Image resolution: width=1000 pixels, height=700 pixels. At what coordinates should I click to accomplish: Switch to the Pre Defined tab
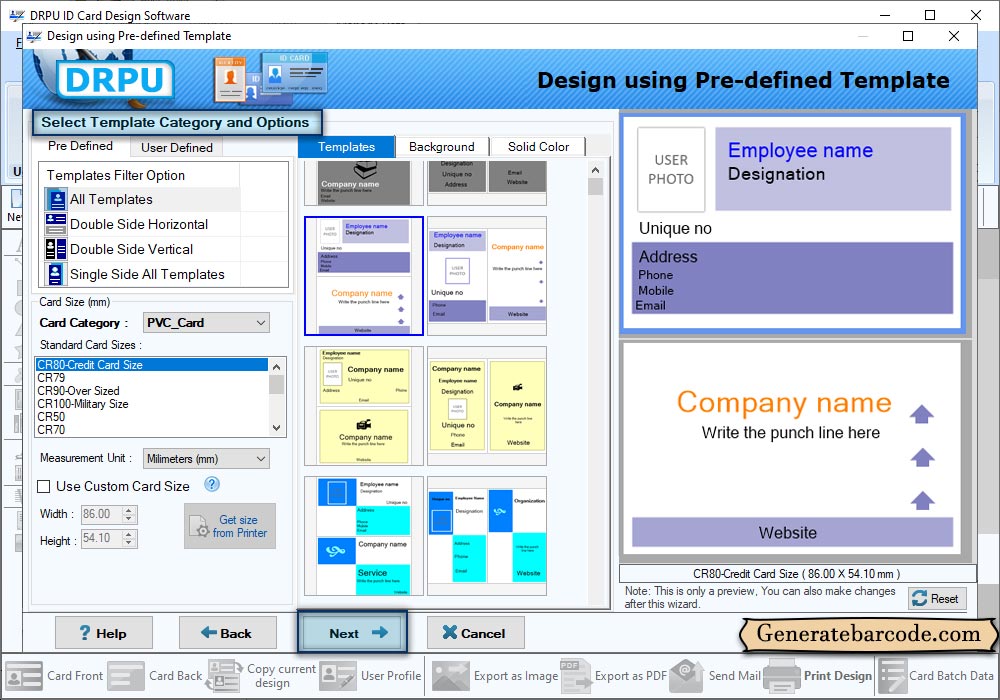pos(80,146)
